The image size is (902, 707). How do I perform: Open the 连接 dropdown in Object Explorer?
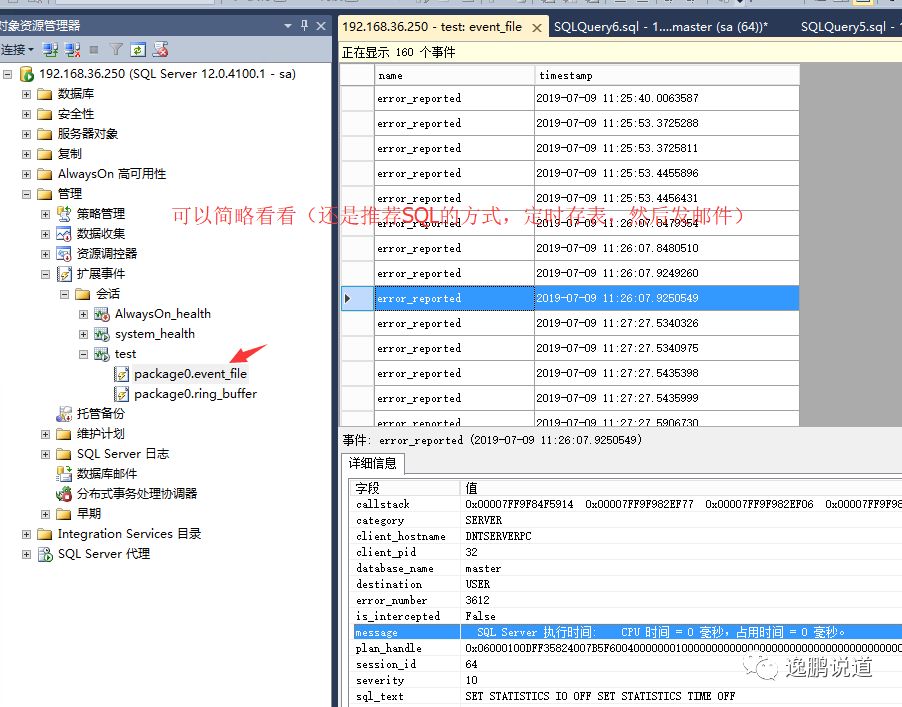(17, 50)
